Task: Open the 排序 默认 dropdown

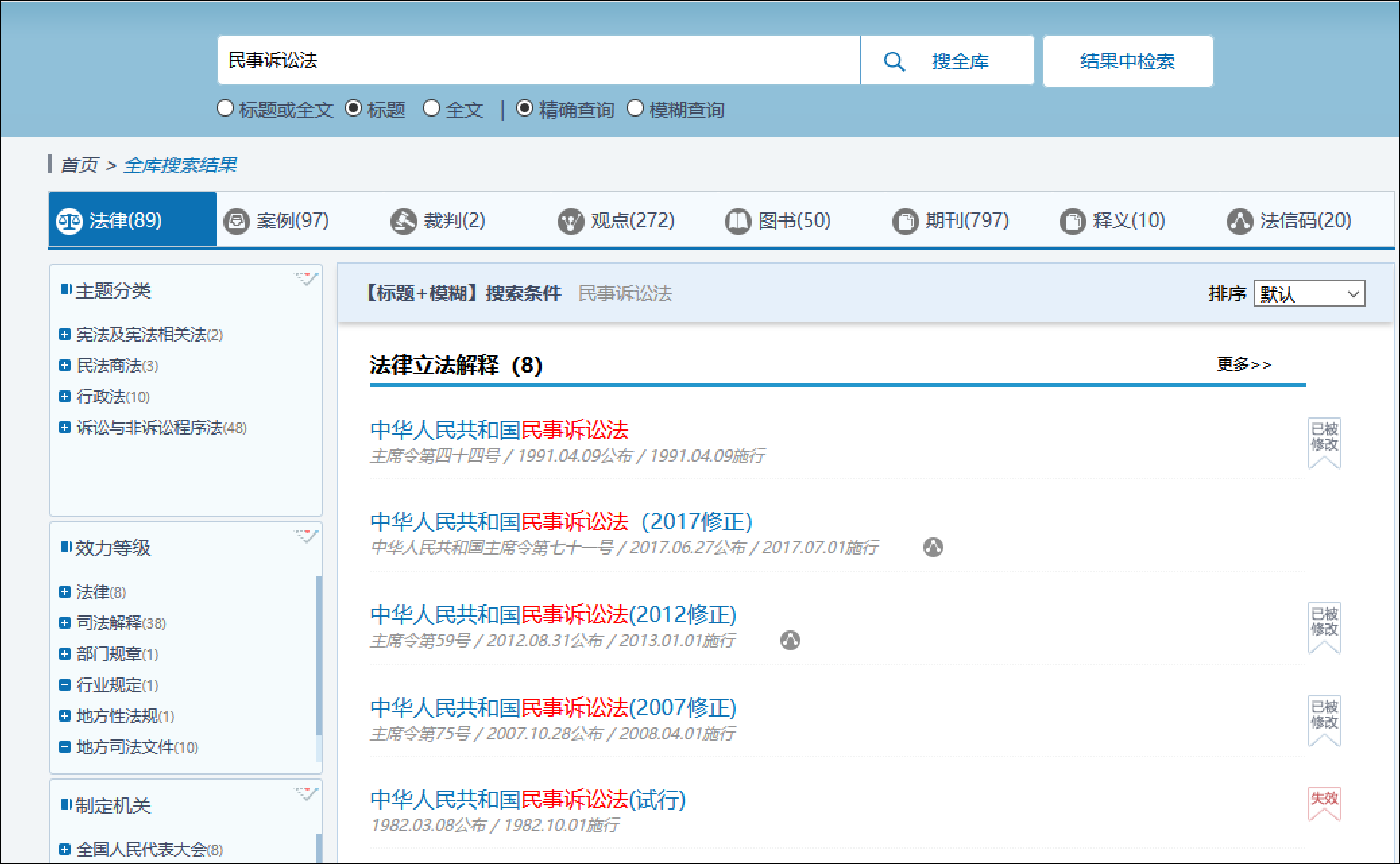Action: (x=1309, y=294)
